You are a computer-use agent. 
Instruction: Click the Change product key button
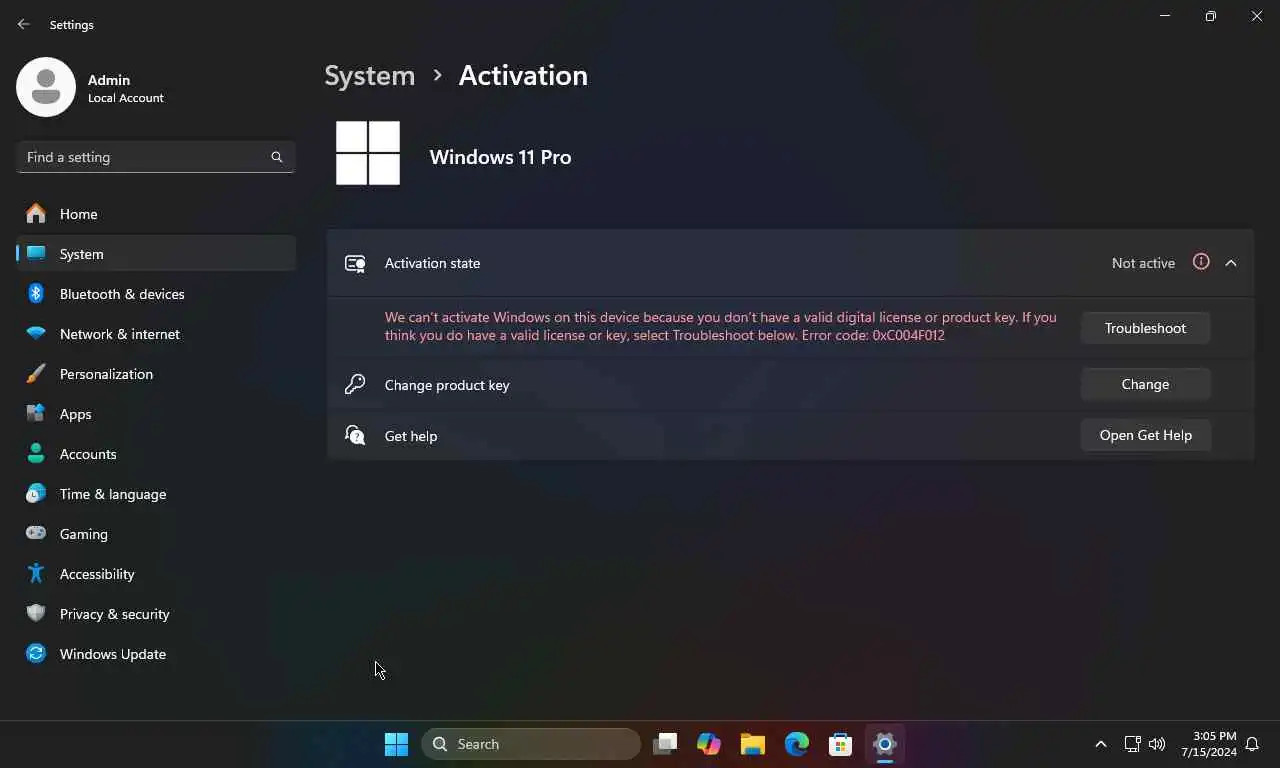point(1145,384)
